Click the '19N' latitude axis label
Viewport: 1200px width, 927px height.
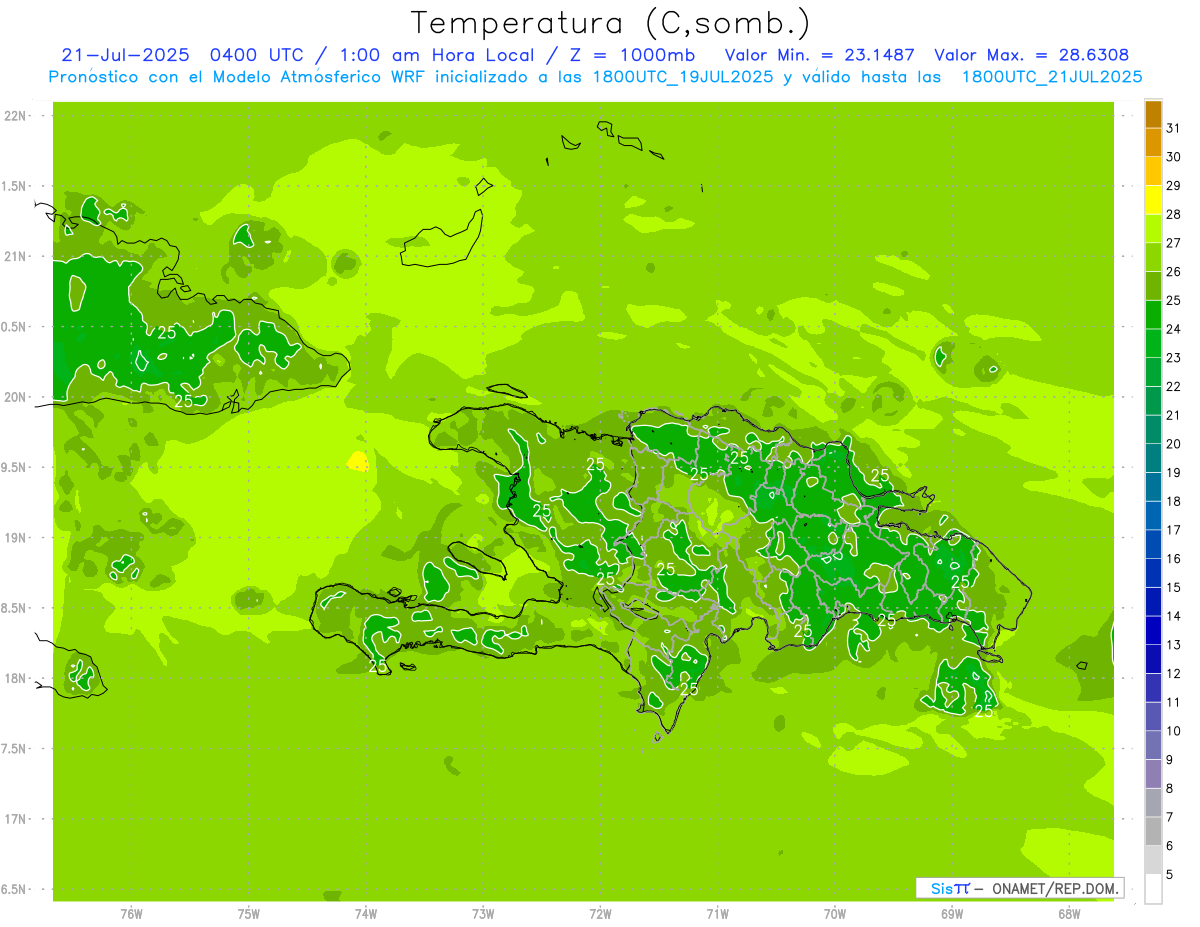[15, 538]
